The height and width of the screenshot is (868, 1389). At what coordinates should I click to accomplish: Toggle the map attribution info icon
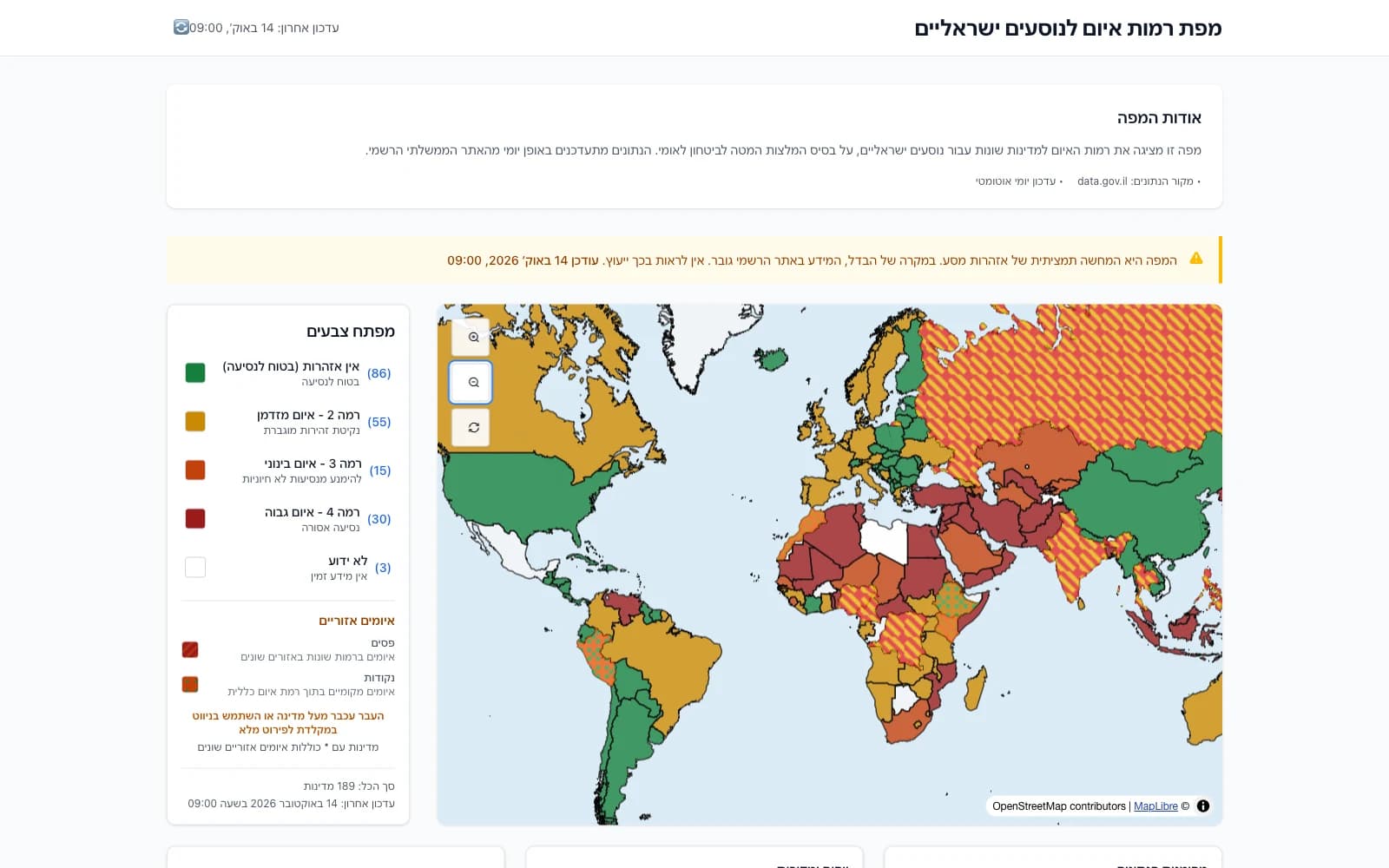(x=1203, y=806)
